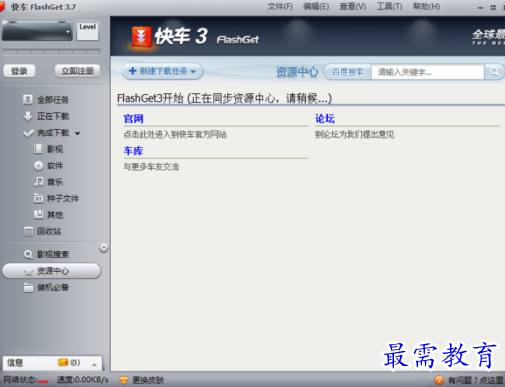Click the 更换皮肤 label
Viewport: 505px width, 387px height.
(x=148, y=380)
